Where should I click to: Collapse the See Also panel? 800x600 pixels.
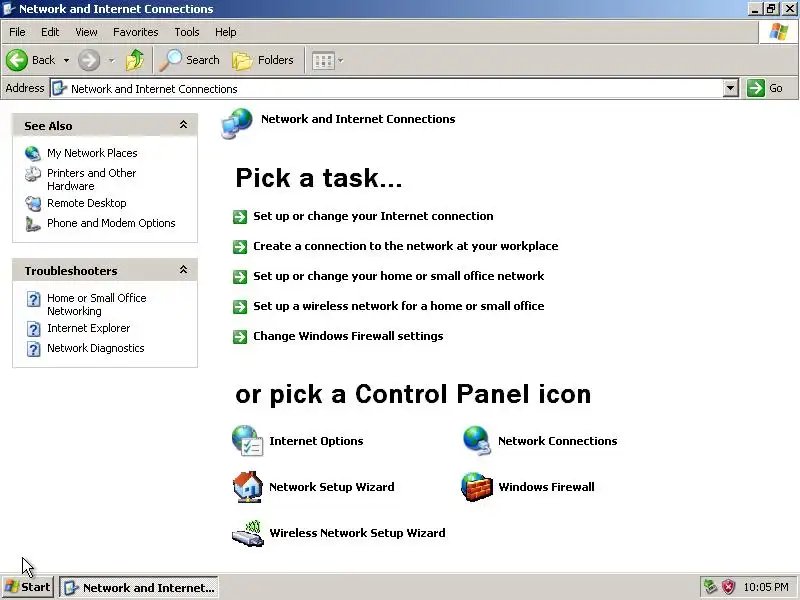(183, 125)
